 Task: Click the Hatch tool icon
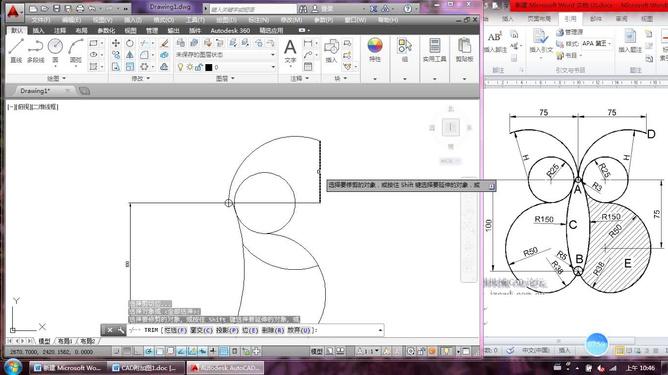94,67
